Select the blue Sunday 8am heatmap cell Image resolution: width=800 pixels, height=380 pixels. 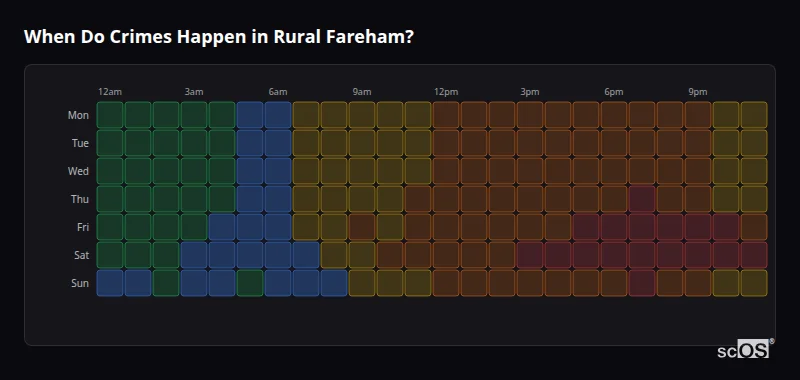(334, 283)
